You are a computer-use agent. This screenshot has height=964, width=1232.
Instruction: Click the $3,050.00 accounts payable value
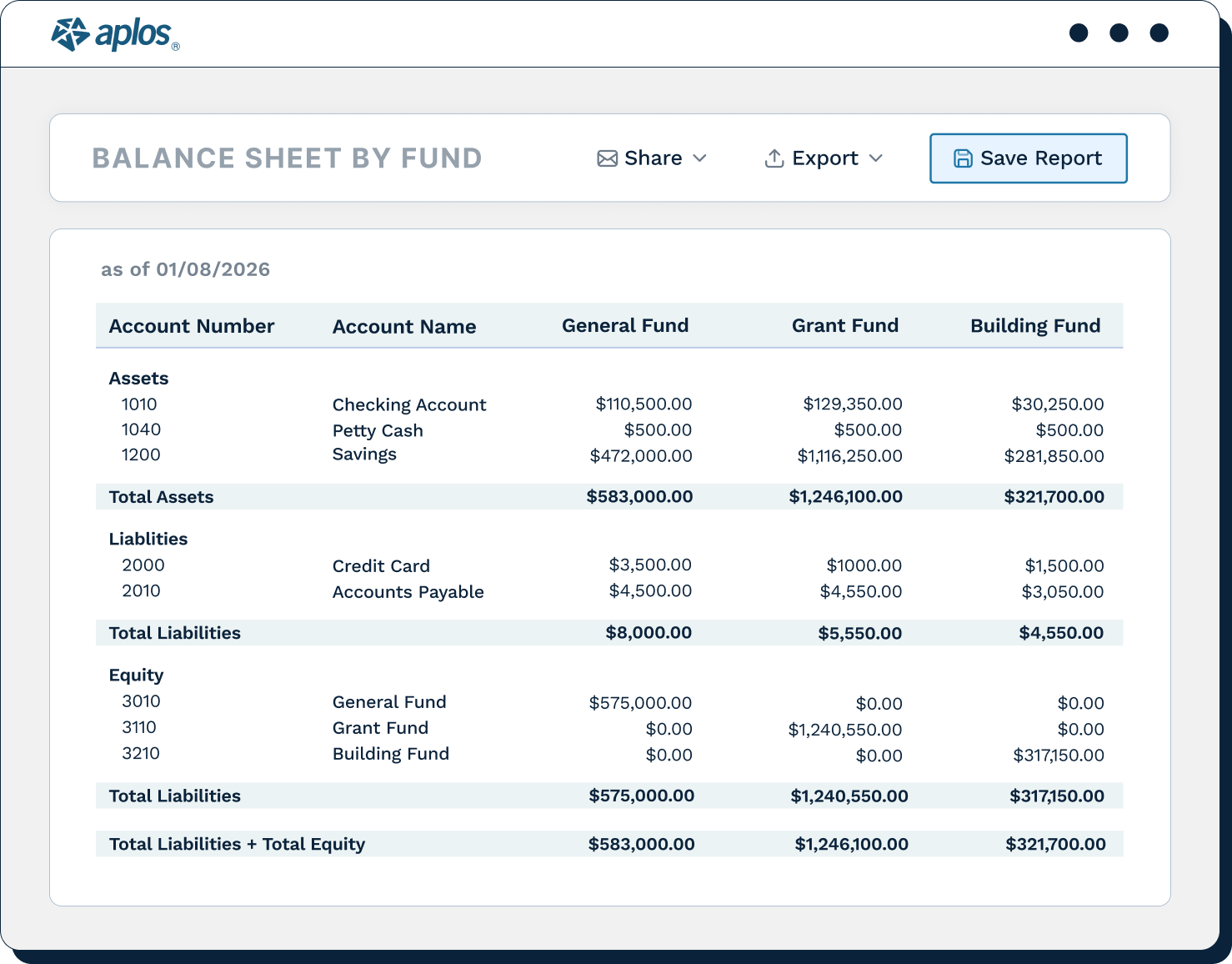tap(1063, 592)
